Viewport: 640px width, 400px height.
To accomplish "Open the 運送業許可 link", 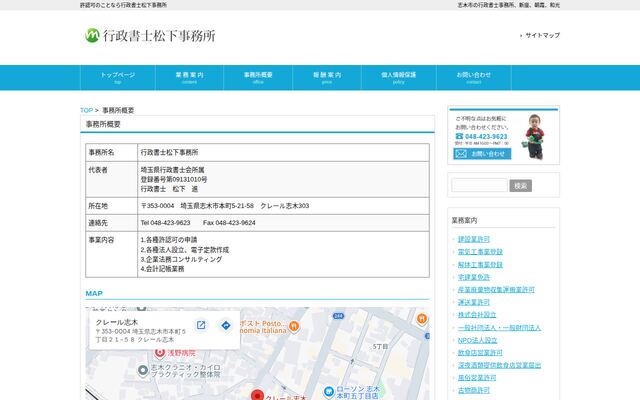I will point(473,302).
